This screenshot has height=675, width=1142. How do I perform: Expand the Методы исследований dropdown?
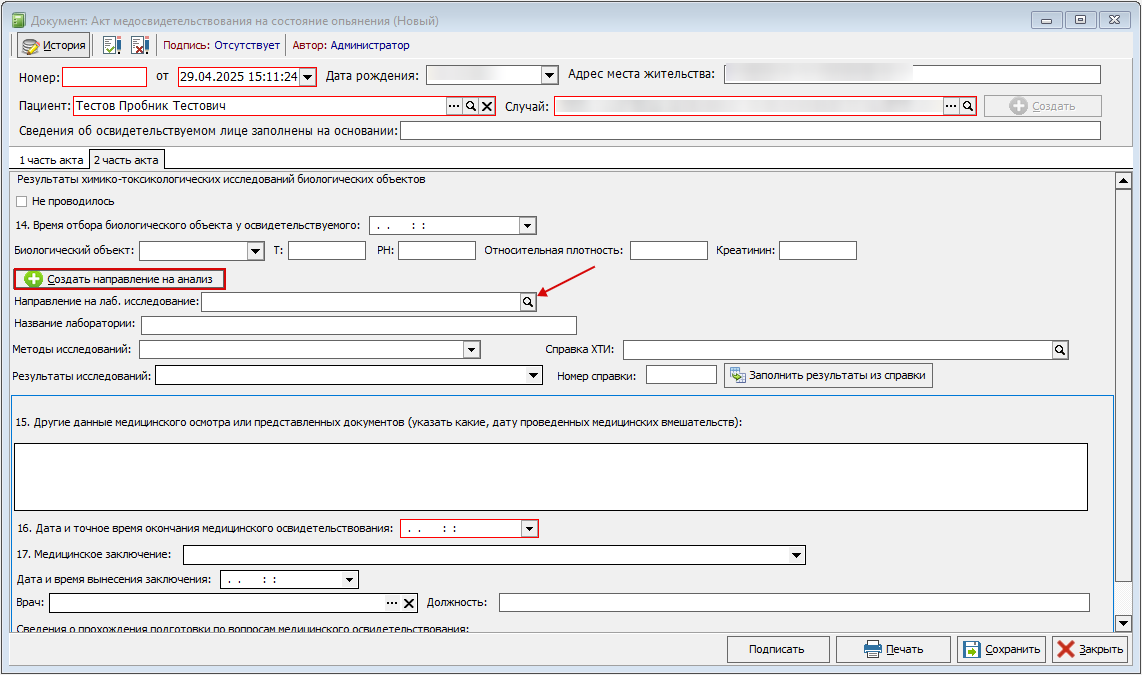tap(471, 350)
